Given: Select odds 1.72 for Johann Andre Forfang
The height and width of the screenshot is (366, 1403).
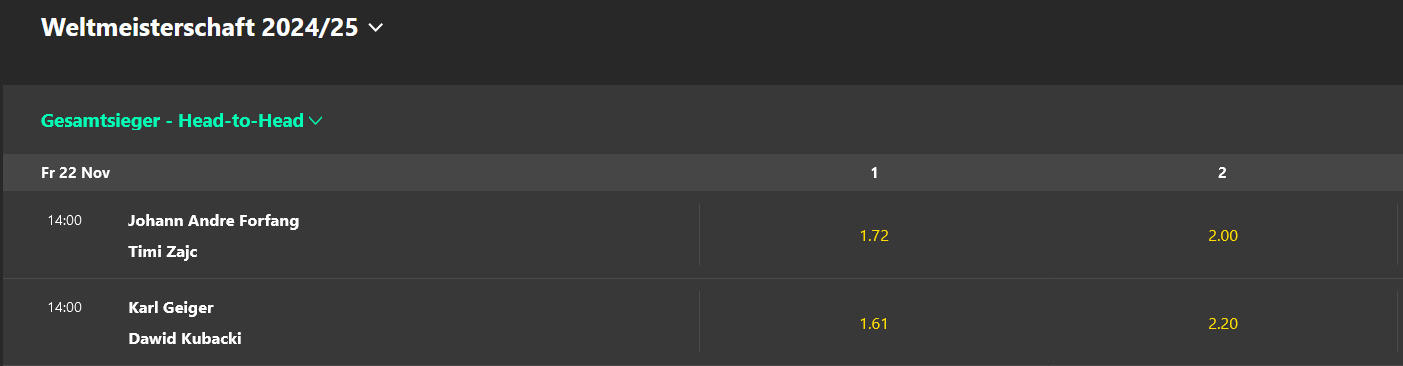Looking at the screenshot, I should 874,236.
